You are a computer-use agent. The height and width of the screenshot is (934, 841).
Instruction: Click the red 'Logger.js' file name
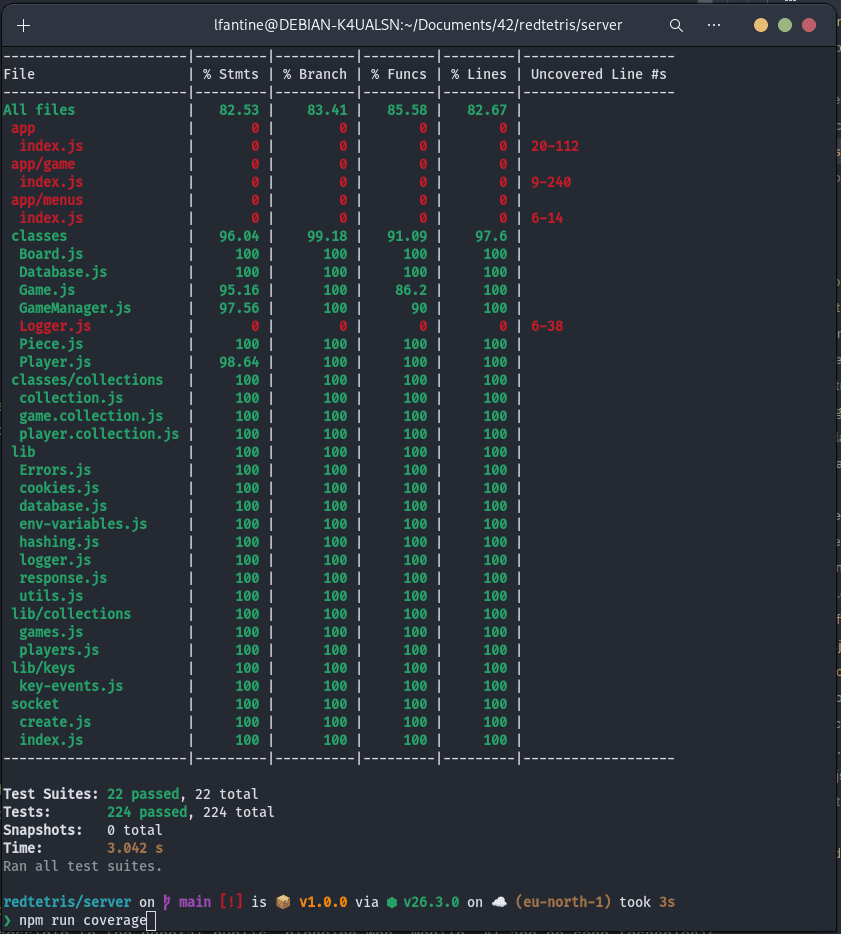pyautogui.click(x=55, y=326)
